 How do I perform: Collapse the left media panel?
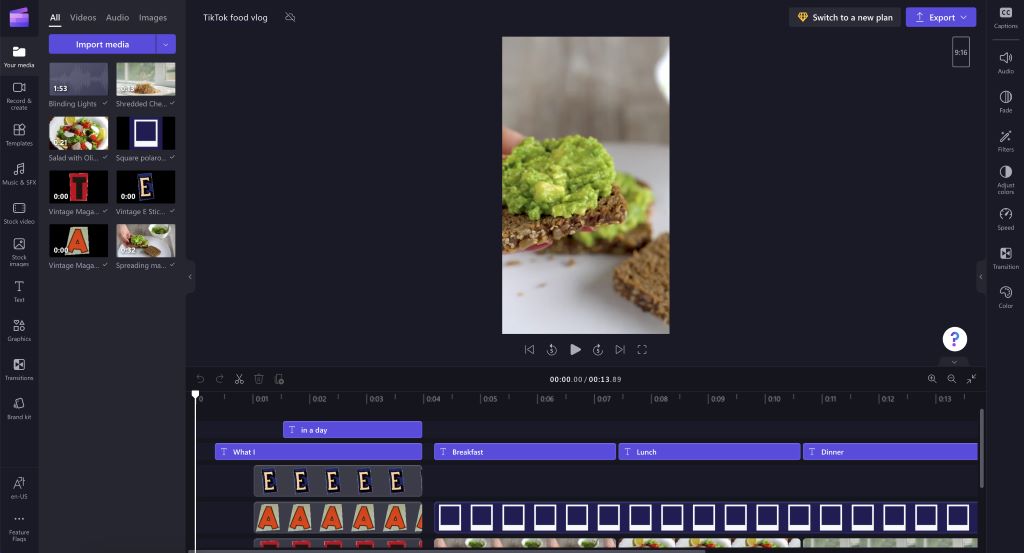pyautogui.click(x=190, y=277)
